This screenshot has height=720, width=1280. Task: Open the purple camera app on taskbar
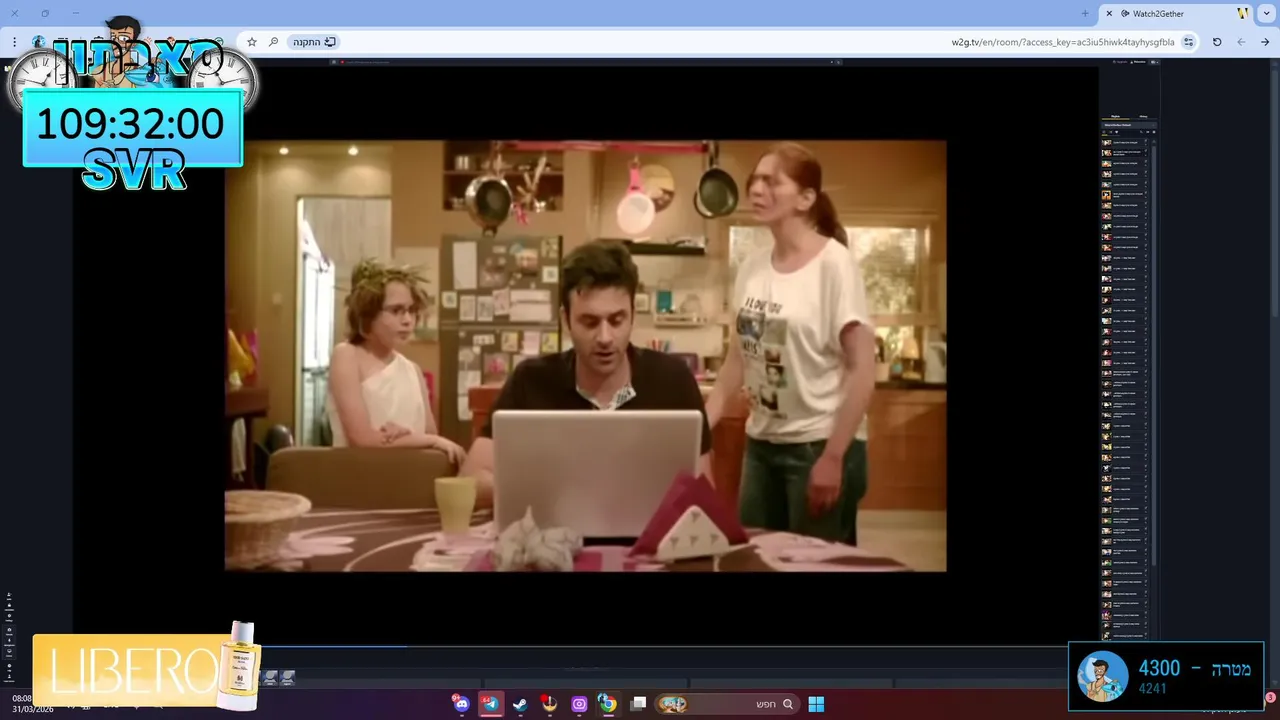pyautogui.click(x=579, y=704)
